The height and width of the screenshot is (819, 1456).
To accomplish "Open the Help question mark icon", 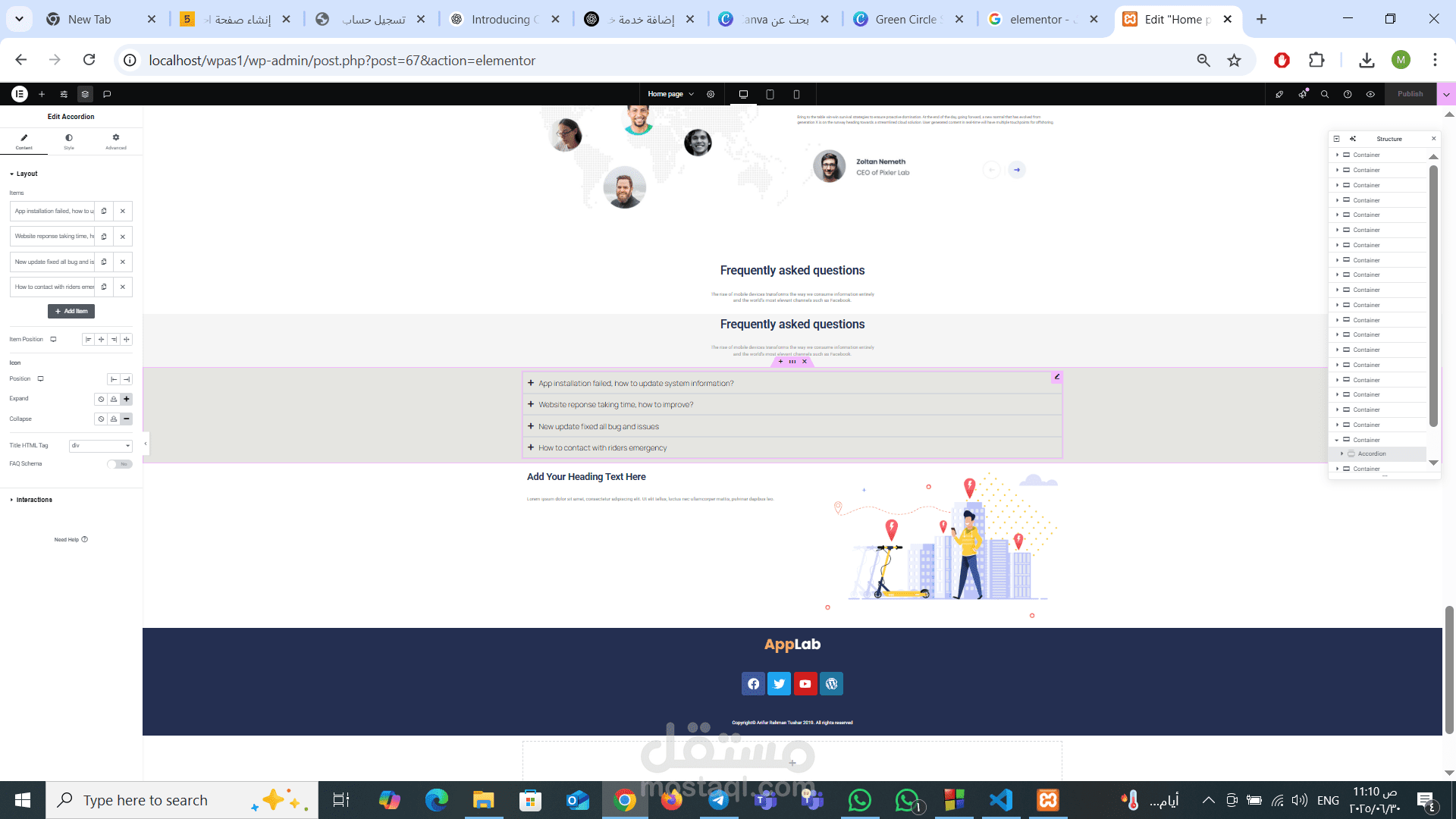I will tap(1348, 94).
